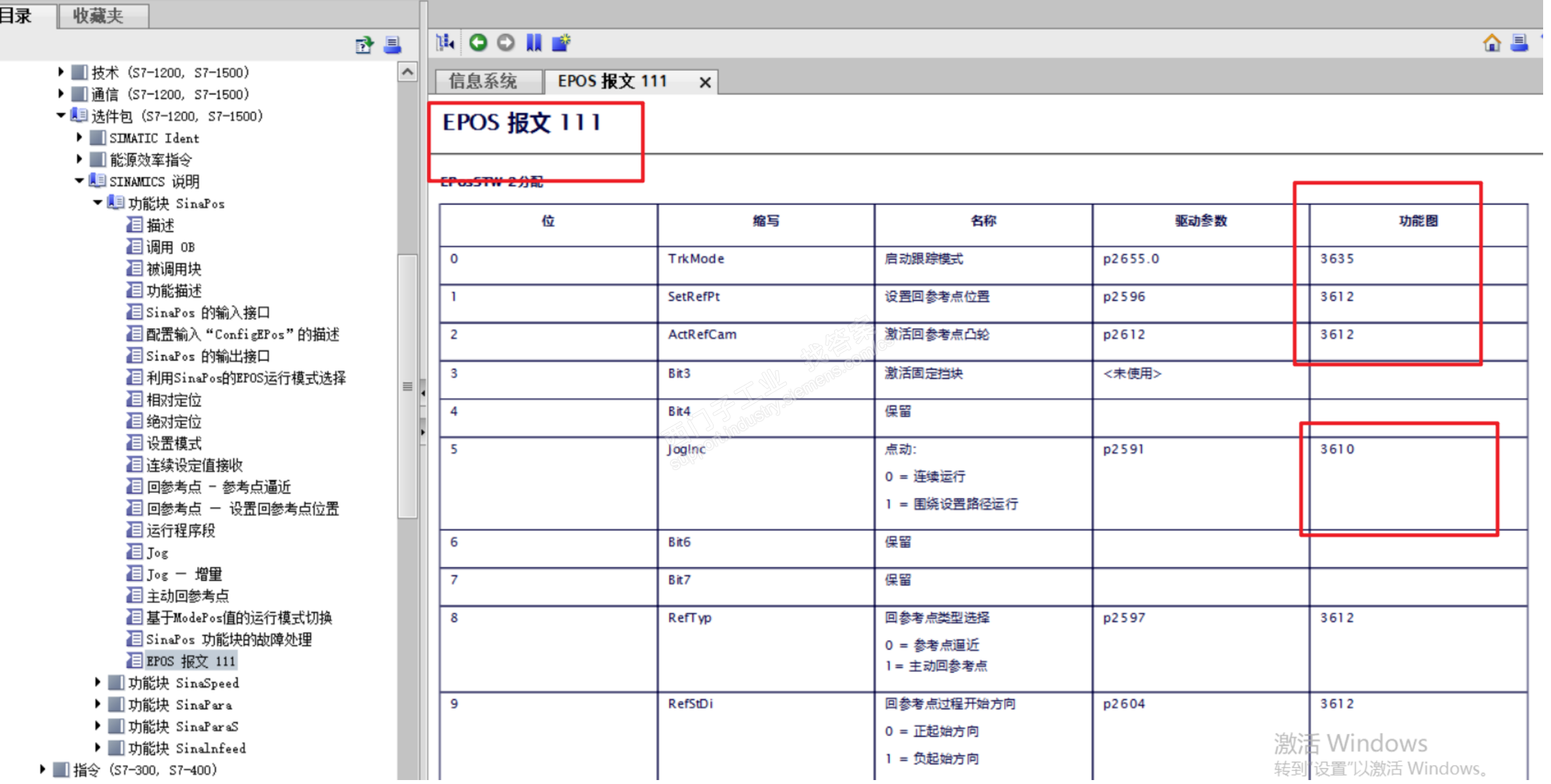The width and height of the screenshot is (1551, 784).
Task: Click the Home icon at top right
Action: click(1492, 43)
